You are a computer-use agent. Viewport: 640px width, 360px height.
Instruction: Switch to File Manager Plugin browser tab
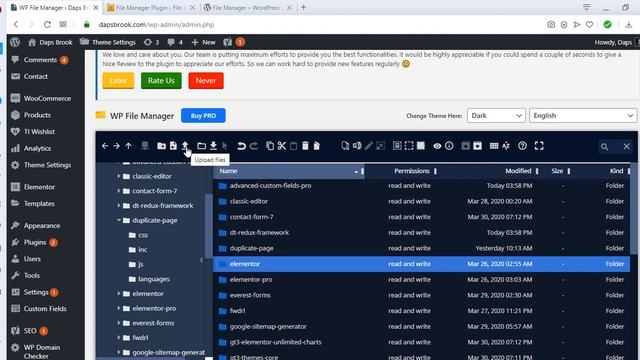pyautogui.click(x=151, y=7)
